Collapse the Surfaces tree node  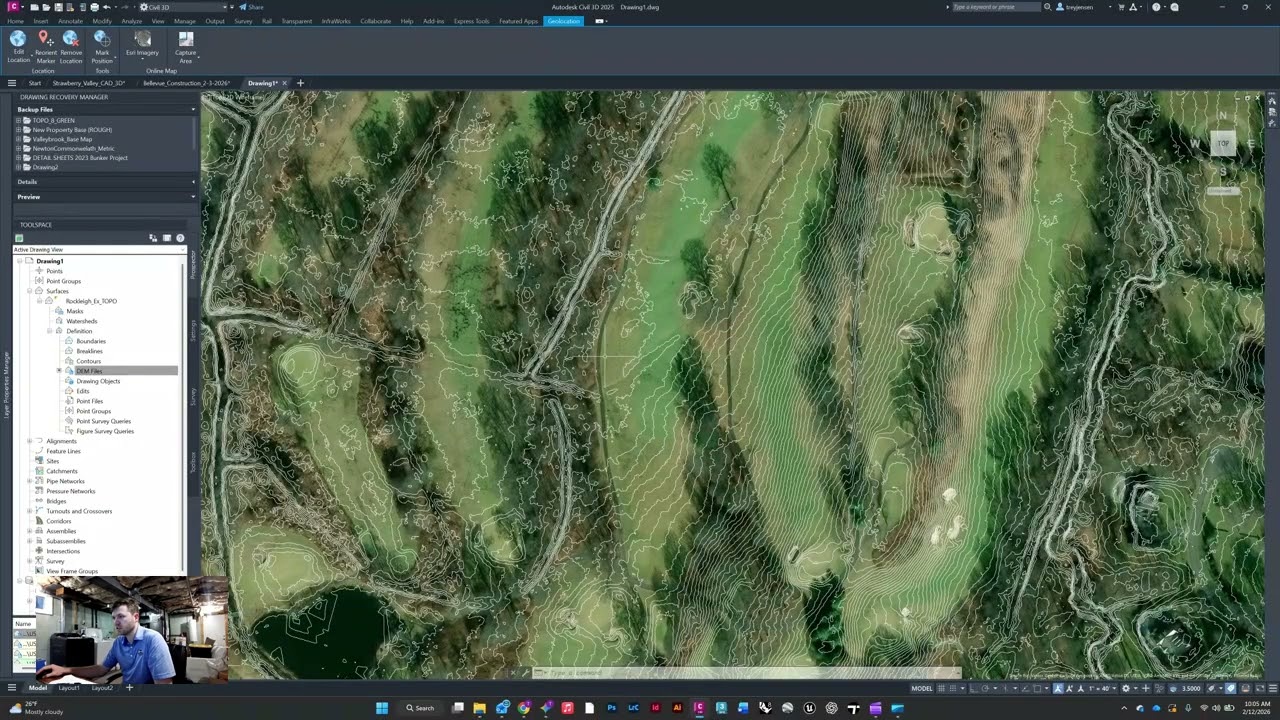pyautogui.click(x=29, y=291)
